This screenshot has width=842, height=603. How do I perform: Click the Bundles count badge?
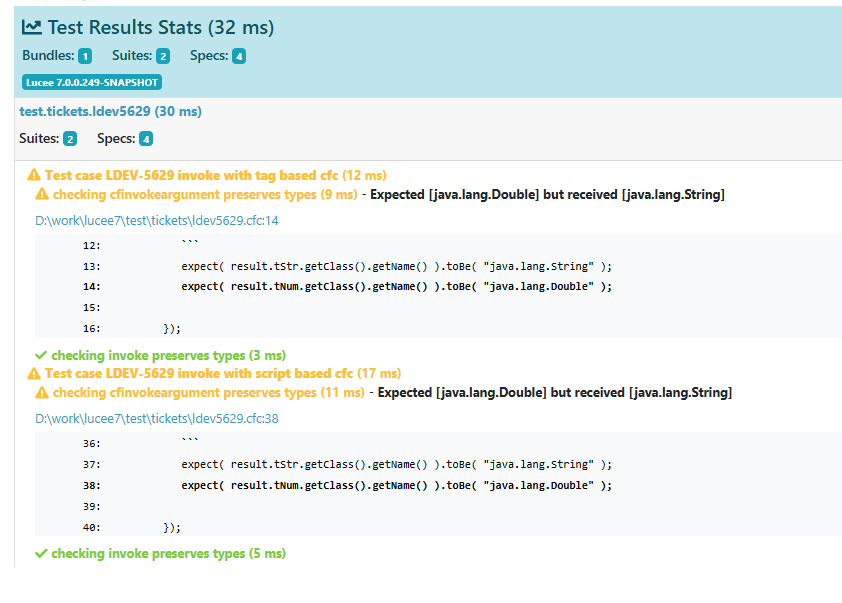85,56
